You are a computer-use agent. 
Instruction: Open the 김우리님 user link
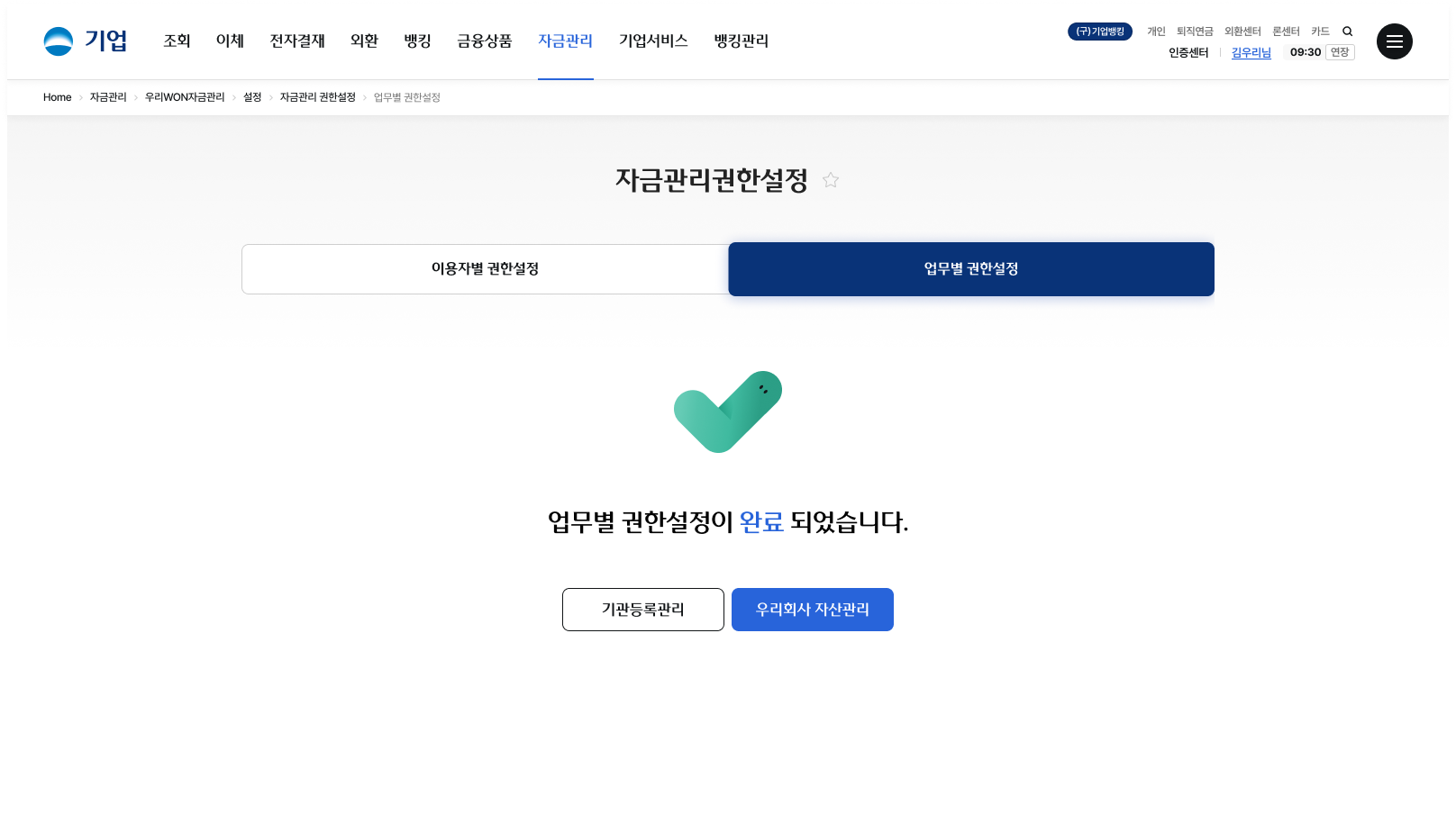coord(1251,52)
